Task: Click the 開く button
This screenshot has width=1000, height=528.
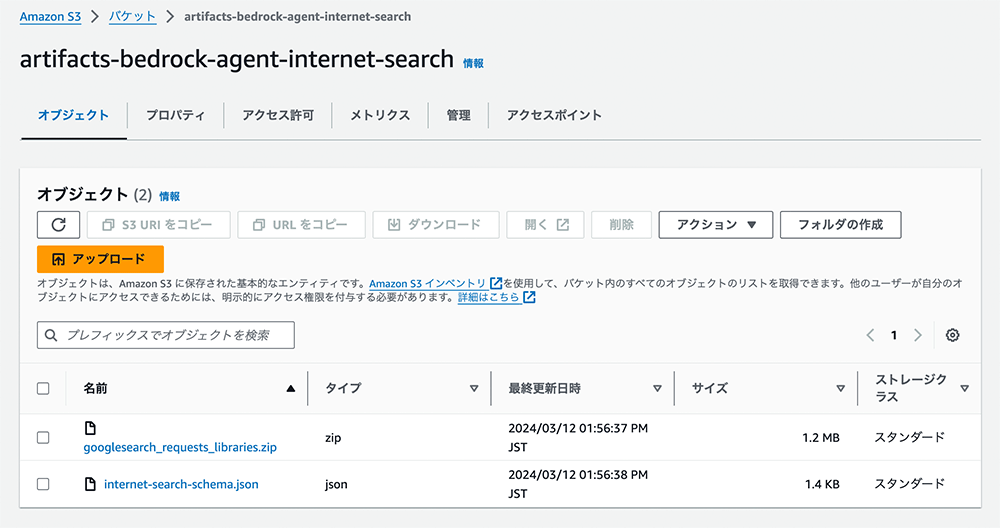Action: tap(545, 224)
